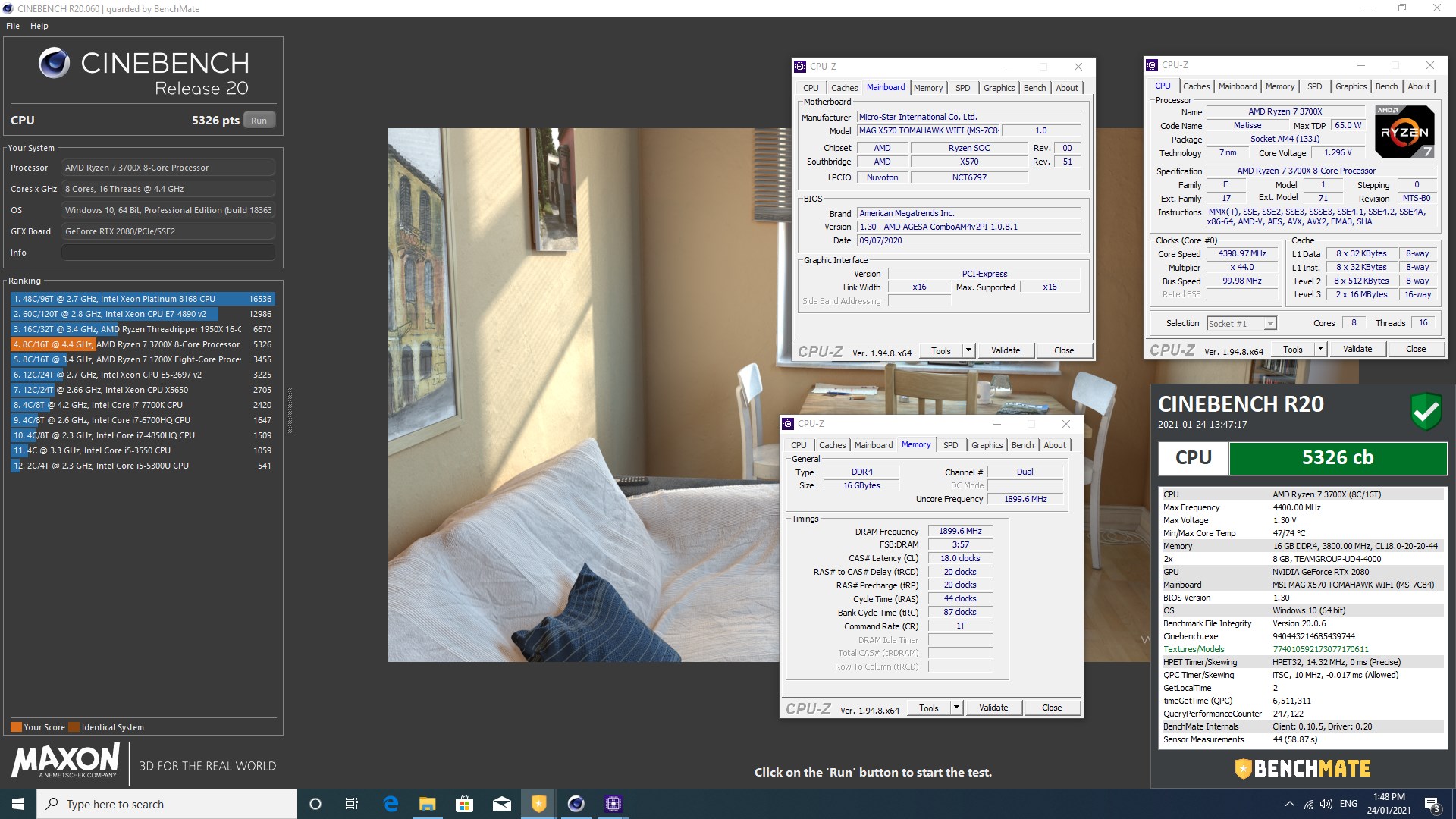Click Close in Mainboard CPU-Z window
Image resolution: width=1456 pixels, height=819 pixels.
tap(1064, 350)
